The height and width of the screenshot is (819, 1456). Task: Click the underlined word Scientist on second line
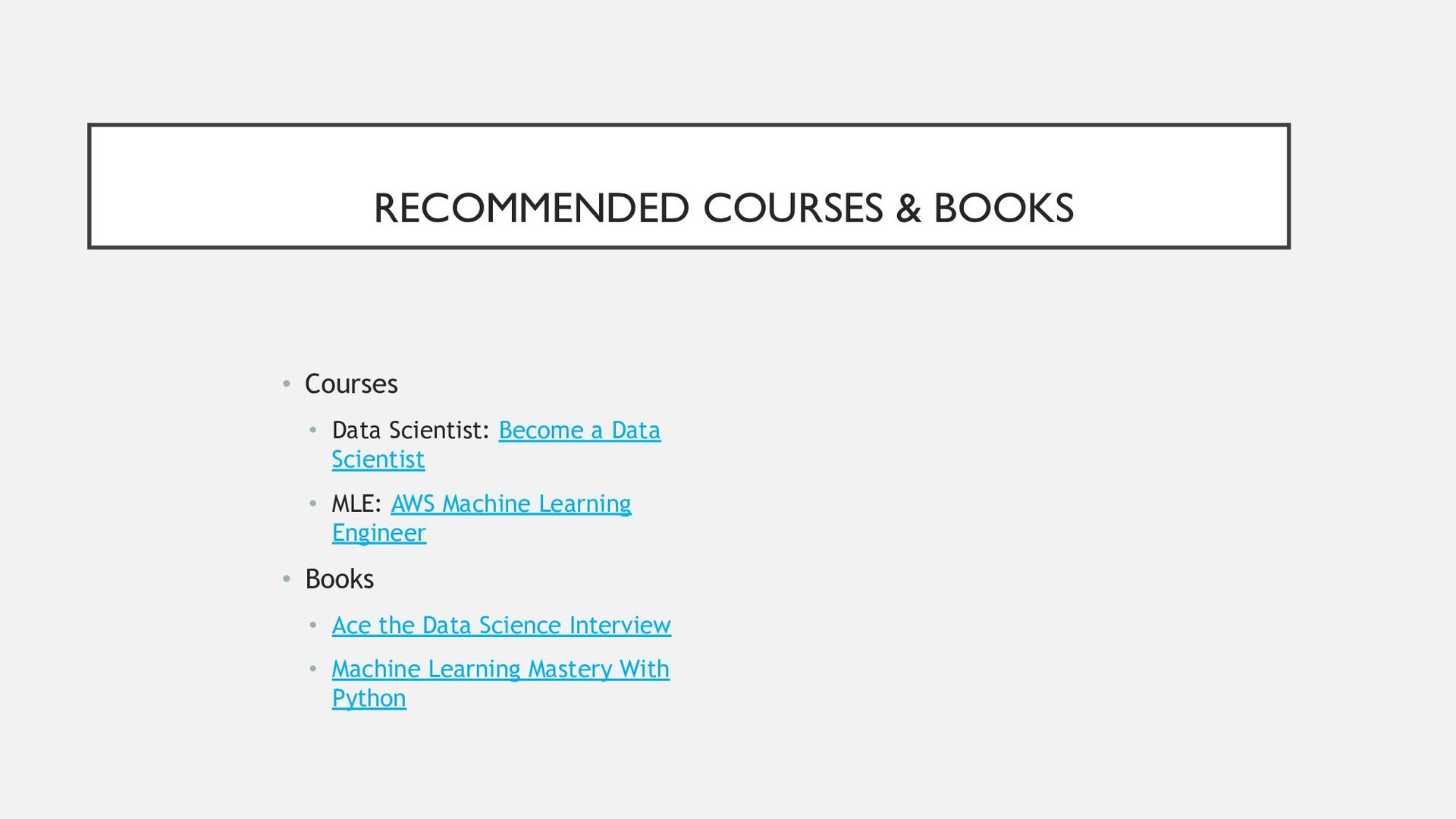(378, 460)
